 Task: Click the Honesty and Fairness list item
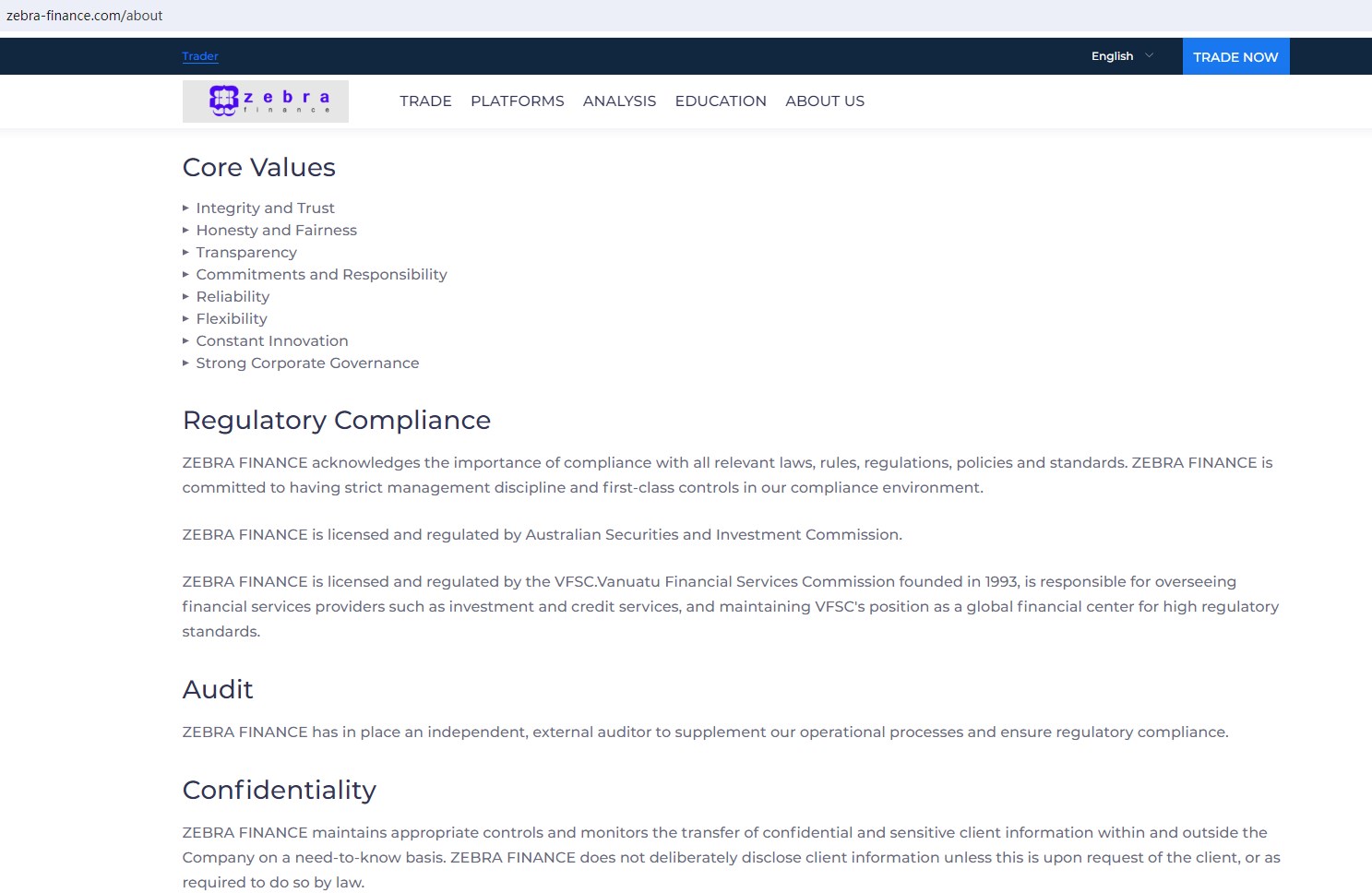point(276,231)
